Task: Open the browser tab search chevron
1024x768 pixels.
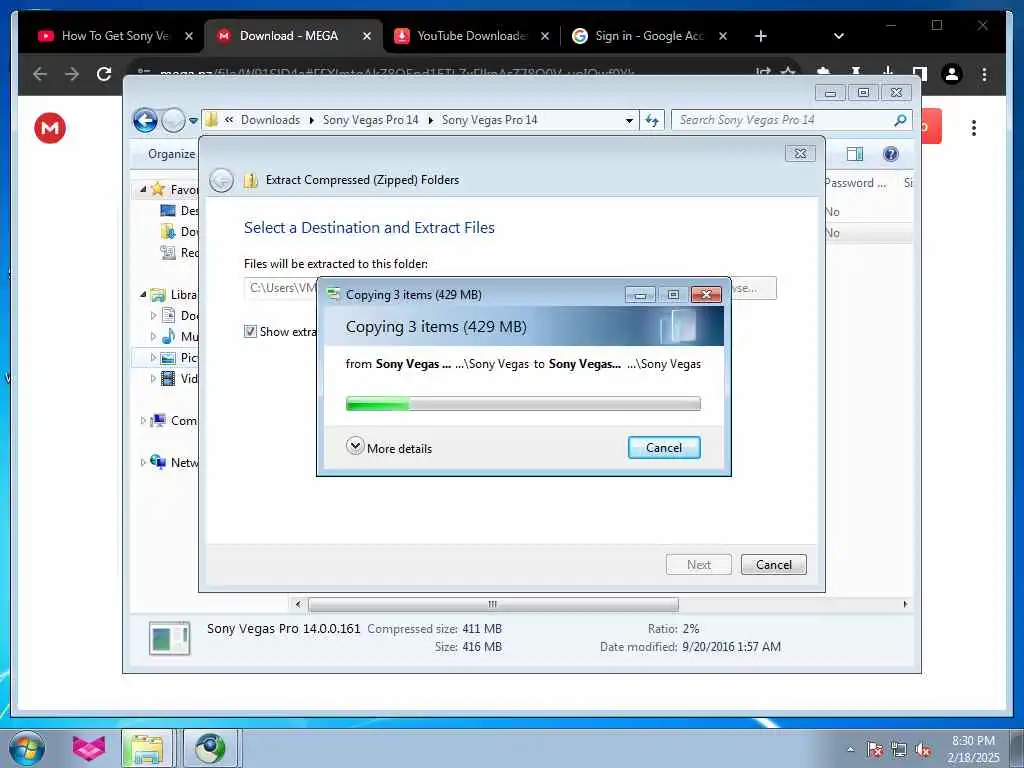Action: 839,36
